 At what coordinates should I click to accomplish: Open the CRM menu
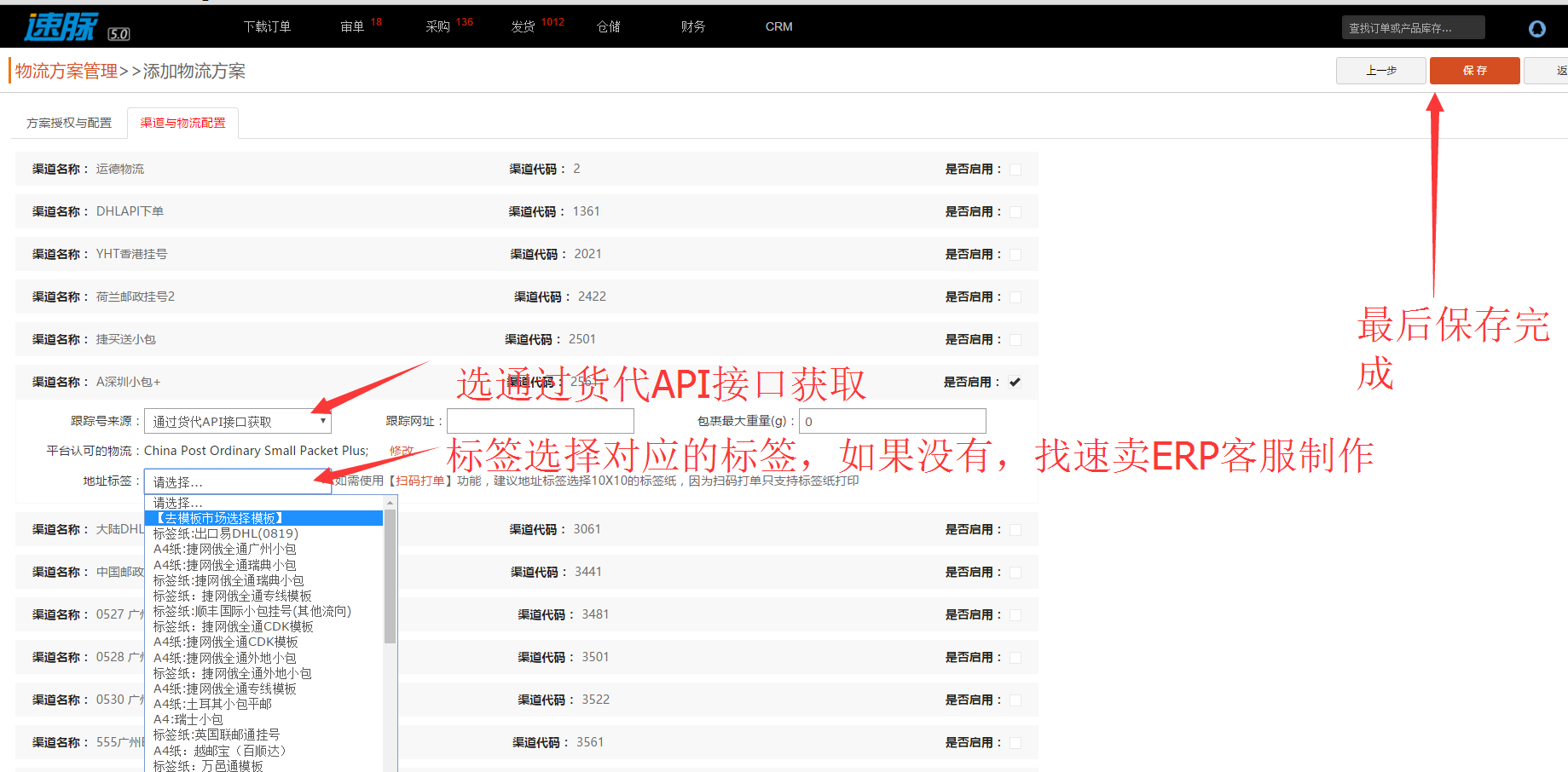[x=778, y=26]
